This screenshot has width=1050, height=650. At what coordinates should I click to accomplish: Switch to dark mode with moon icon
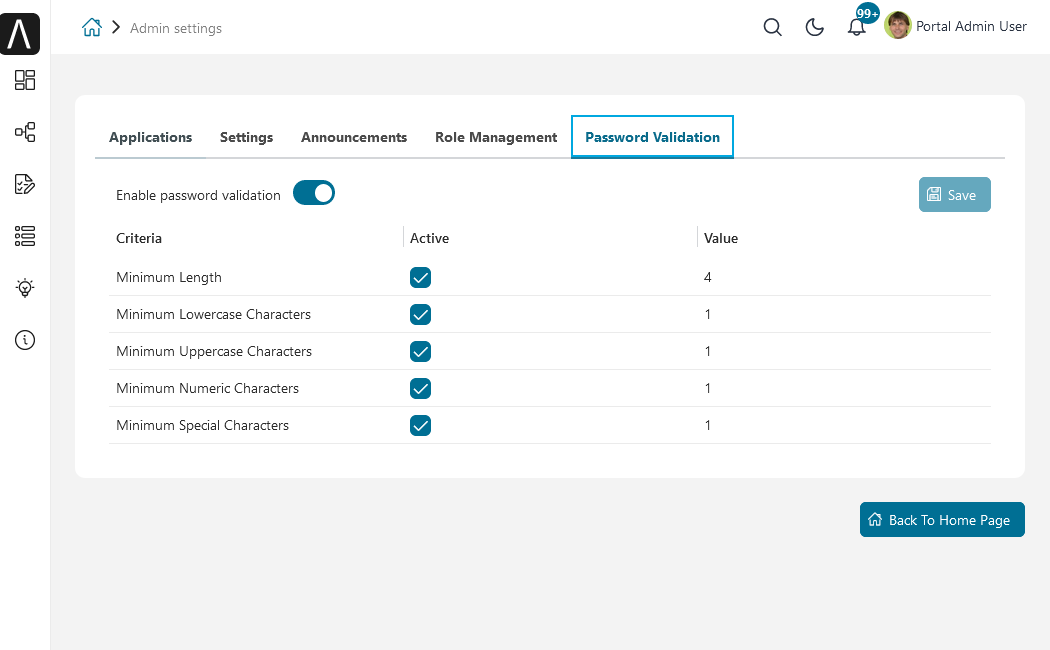[814, 27]
